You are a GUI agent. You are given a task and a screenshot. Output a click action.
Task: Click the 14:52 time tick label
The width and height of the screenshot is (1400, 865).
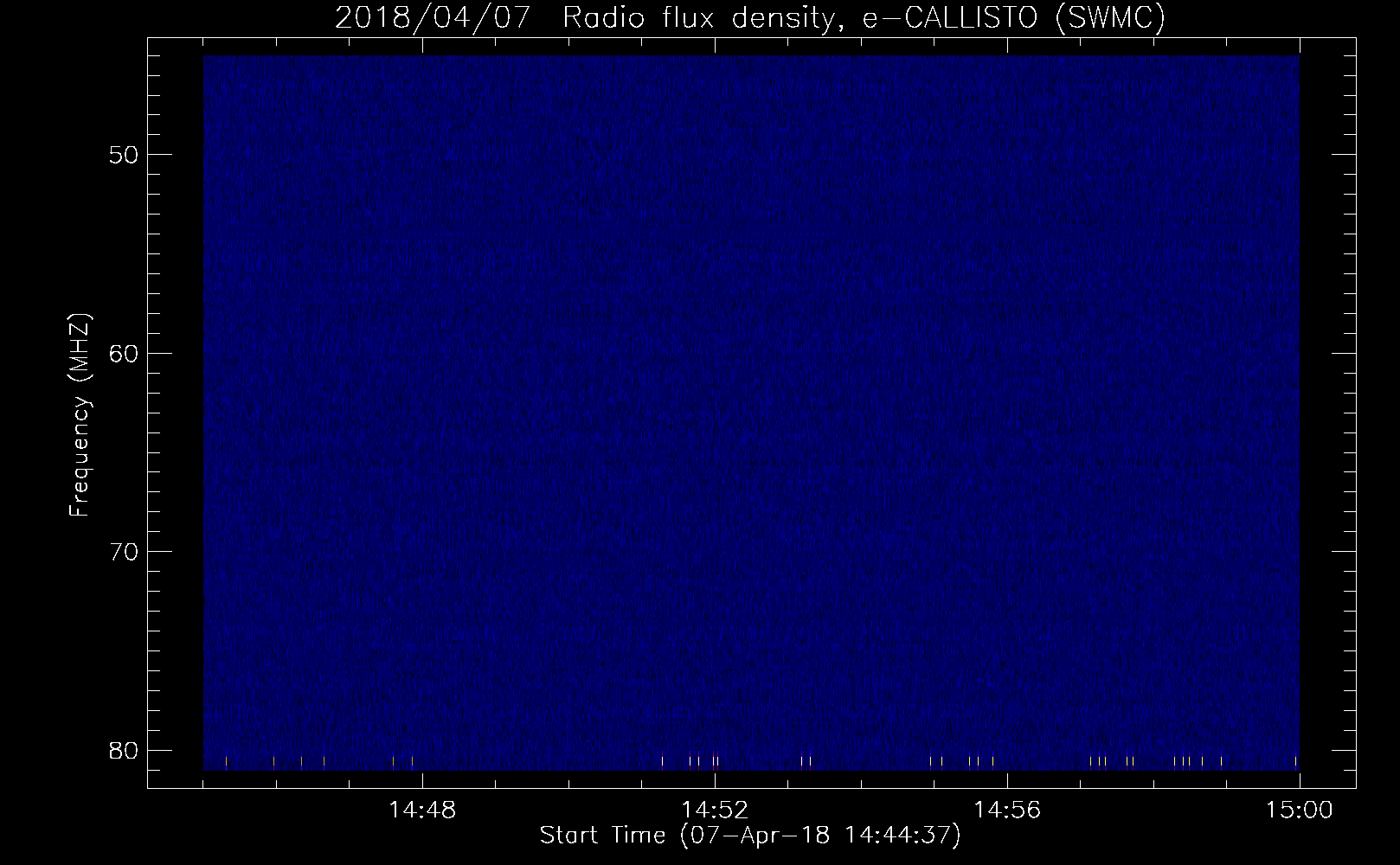coord(715,811)
